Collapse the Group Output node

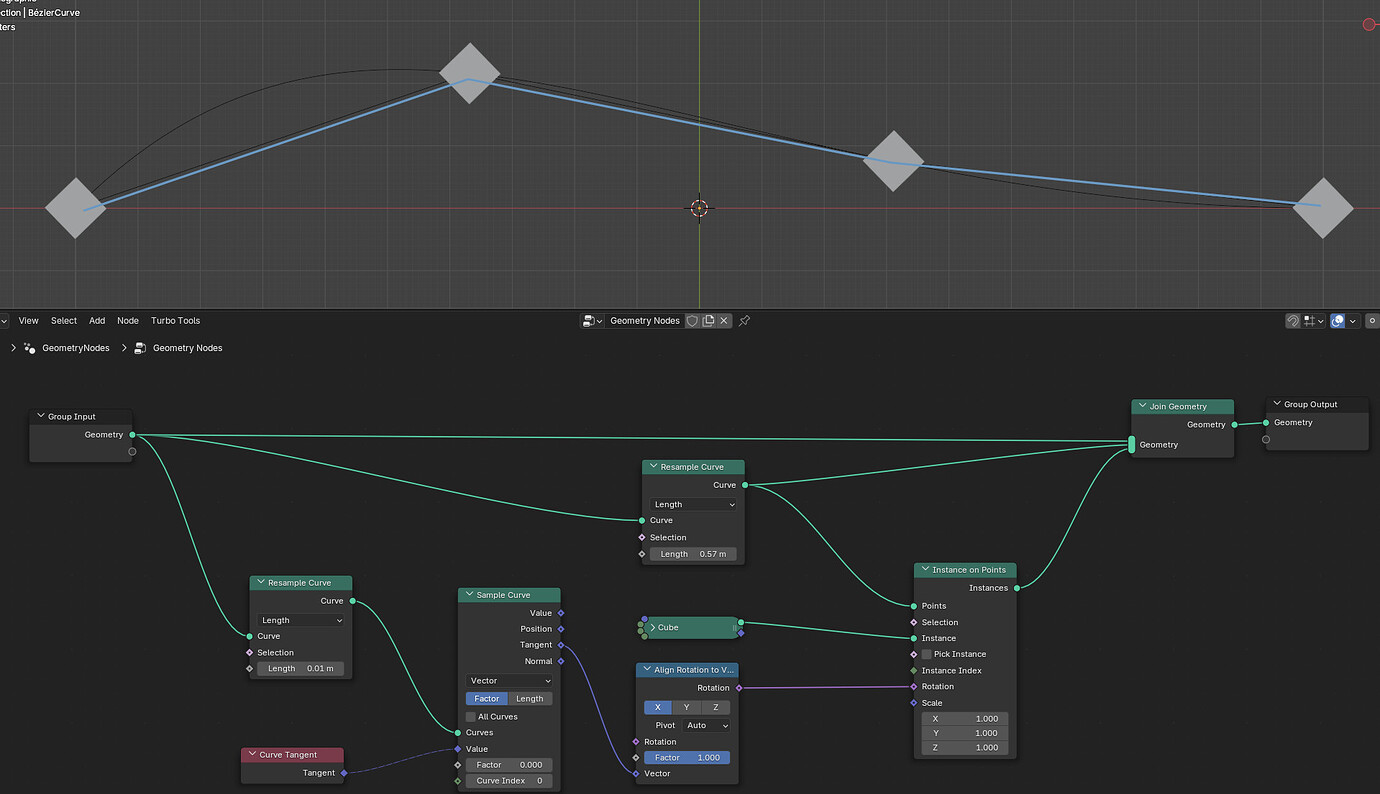point(1277,405)
